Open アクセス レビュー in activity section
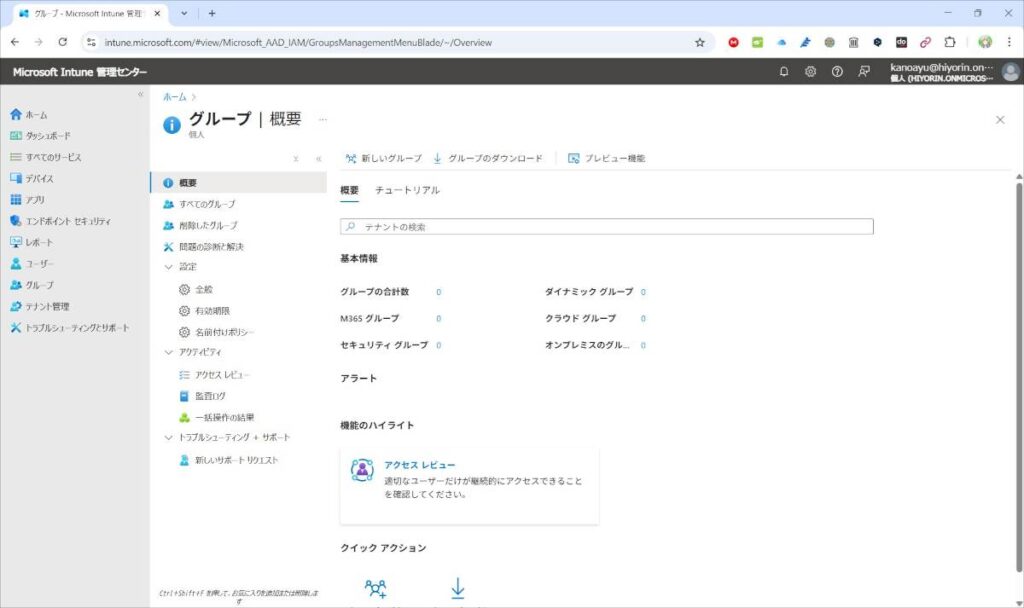1024x608 pixels. pos(214,375)
